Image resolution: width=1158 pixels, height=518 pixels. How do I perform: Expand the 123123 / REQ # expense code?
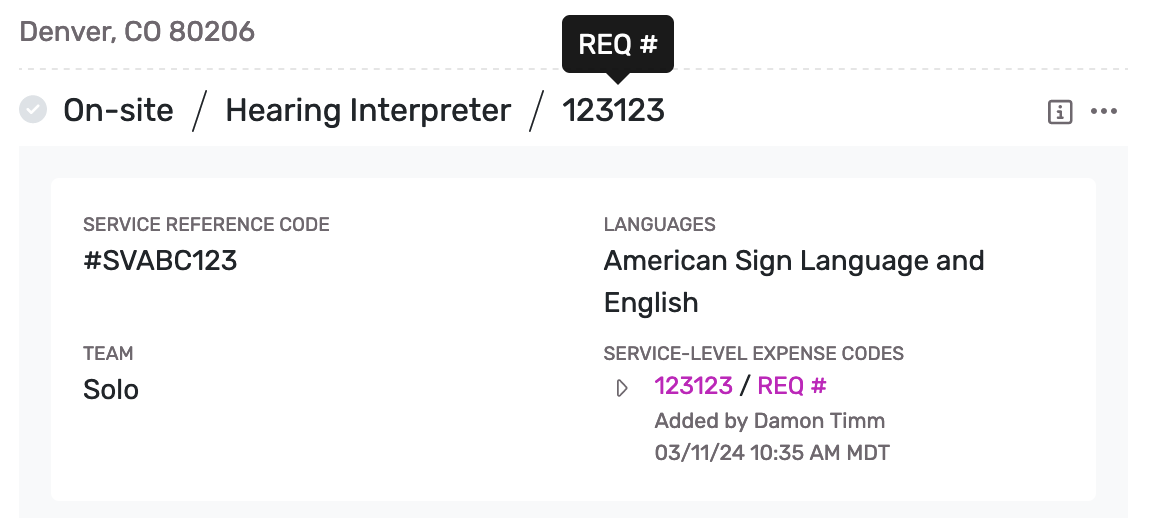click(x=622, y=388)
